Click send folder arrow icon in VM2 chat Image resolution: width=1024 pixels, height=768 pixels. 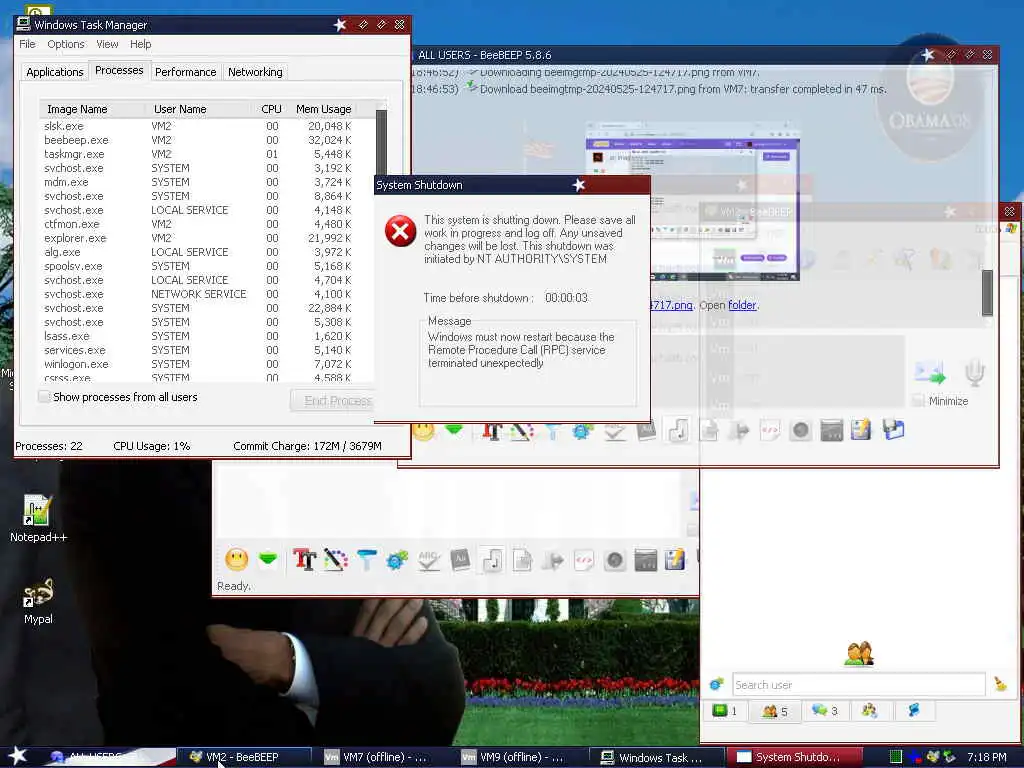coord(553,560)
